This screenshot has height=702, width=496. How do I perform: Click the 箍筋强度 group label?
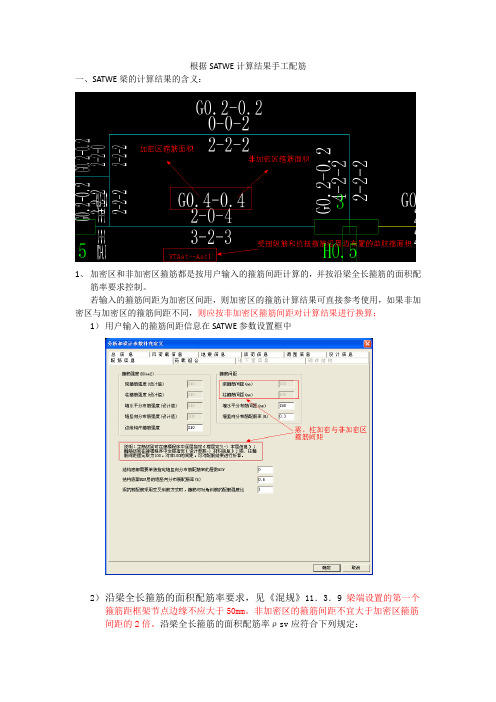[x=138, y=373]
